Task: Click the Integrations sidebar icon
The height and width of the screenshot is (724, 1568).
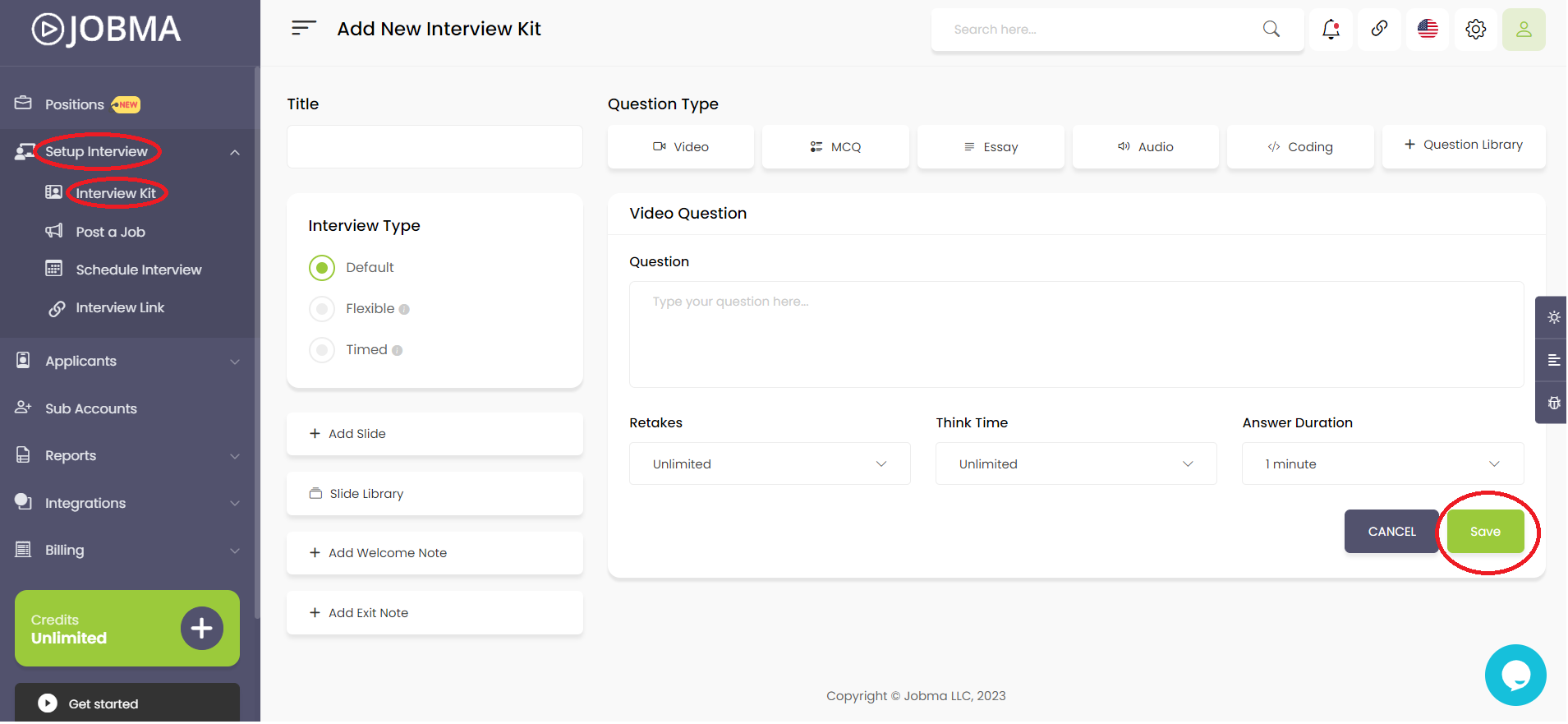Action: pyautogui.click(x=23, y=502)
